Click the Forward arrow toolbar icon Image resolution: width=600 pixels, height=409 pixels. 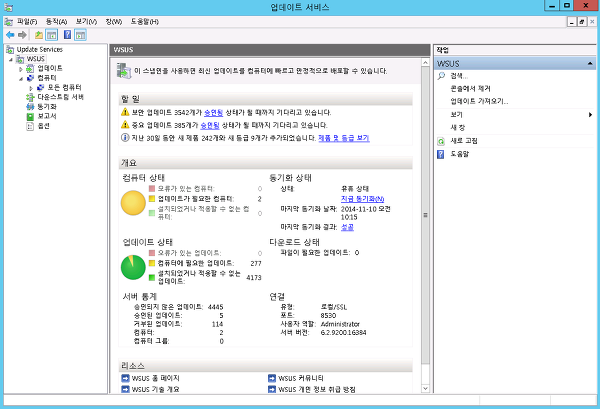coord(22,35)
